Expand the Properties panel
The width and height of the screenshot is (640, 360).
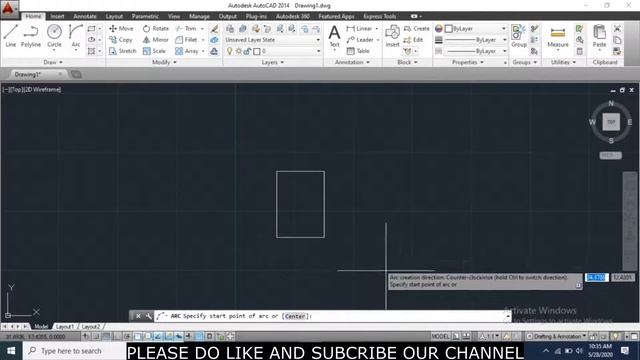(468, 62)
